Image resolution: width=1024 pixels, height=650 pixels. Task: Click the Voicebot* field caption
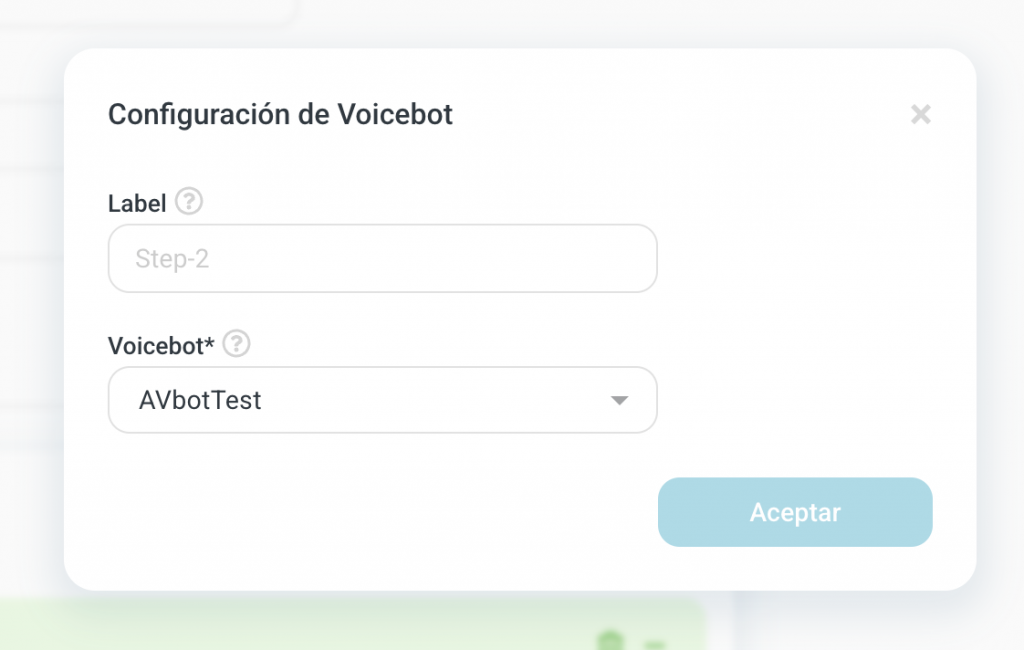[161, 346]
